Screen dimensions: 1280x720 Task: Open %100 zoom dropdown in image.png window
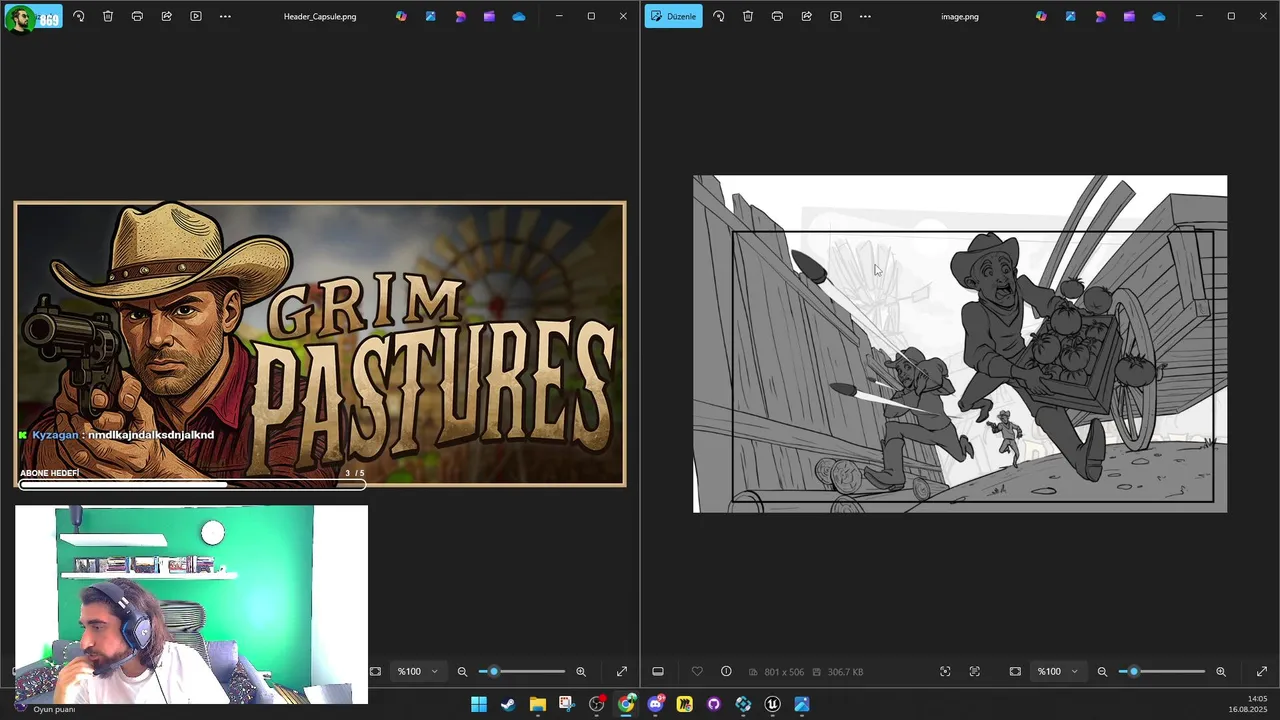(x=1058, y=671)
